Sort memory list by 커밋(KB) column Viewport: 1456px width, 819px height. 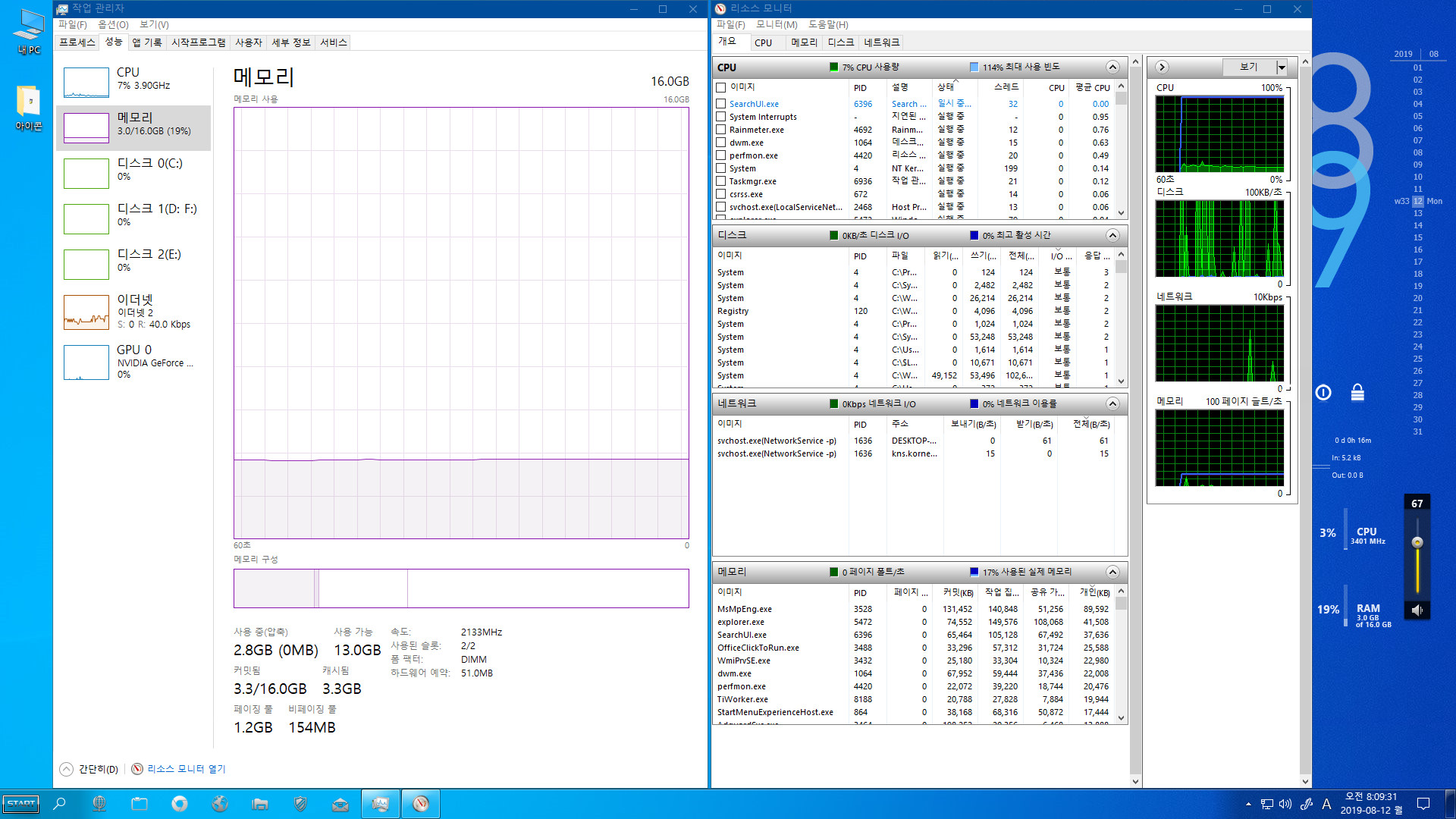pos(957,592)
